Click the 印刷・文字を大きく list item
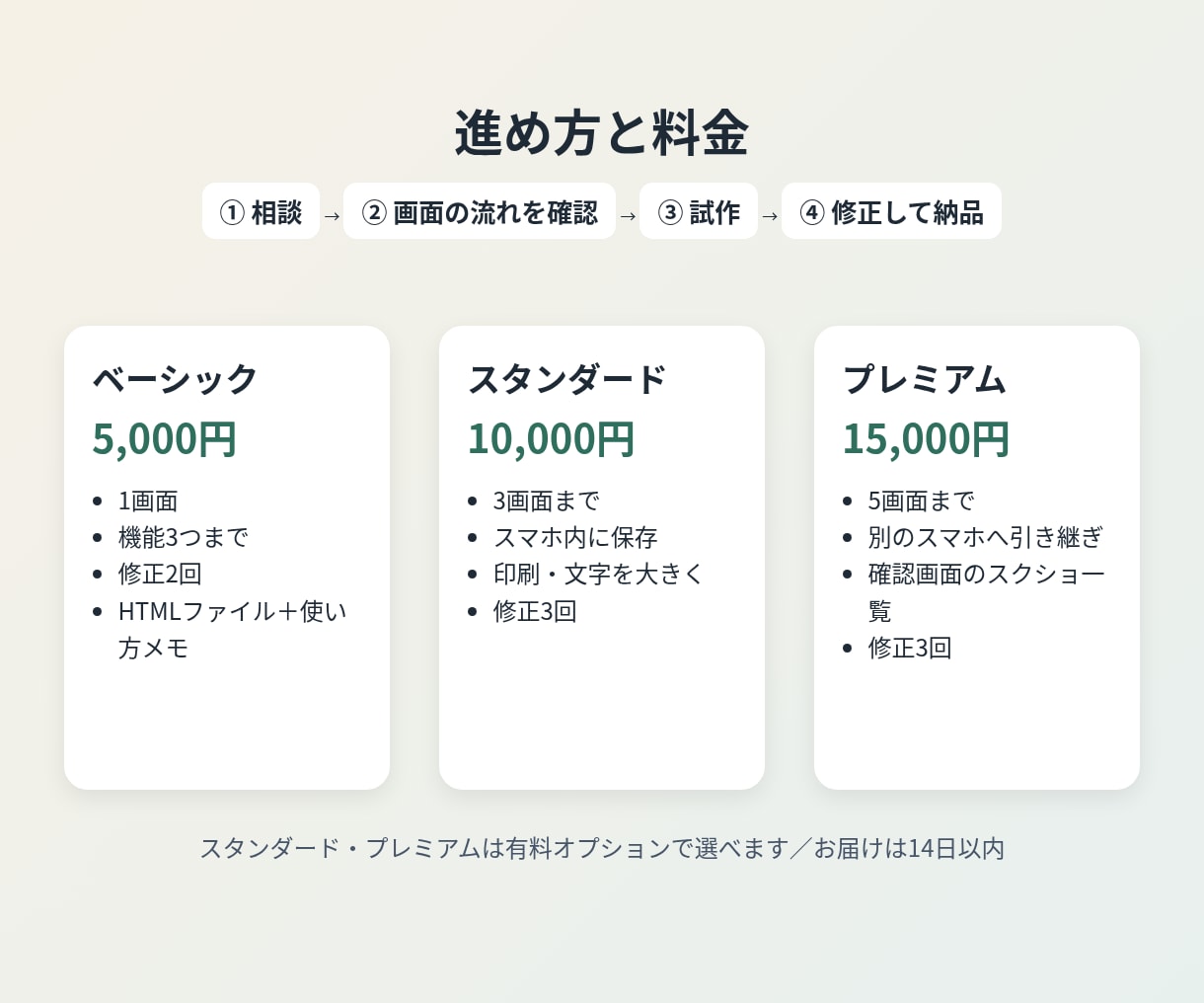Image resolution: width=1204 pixels, height=1003 pixels. point(598,575)
